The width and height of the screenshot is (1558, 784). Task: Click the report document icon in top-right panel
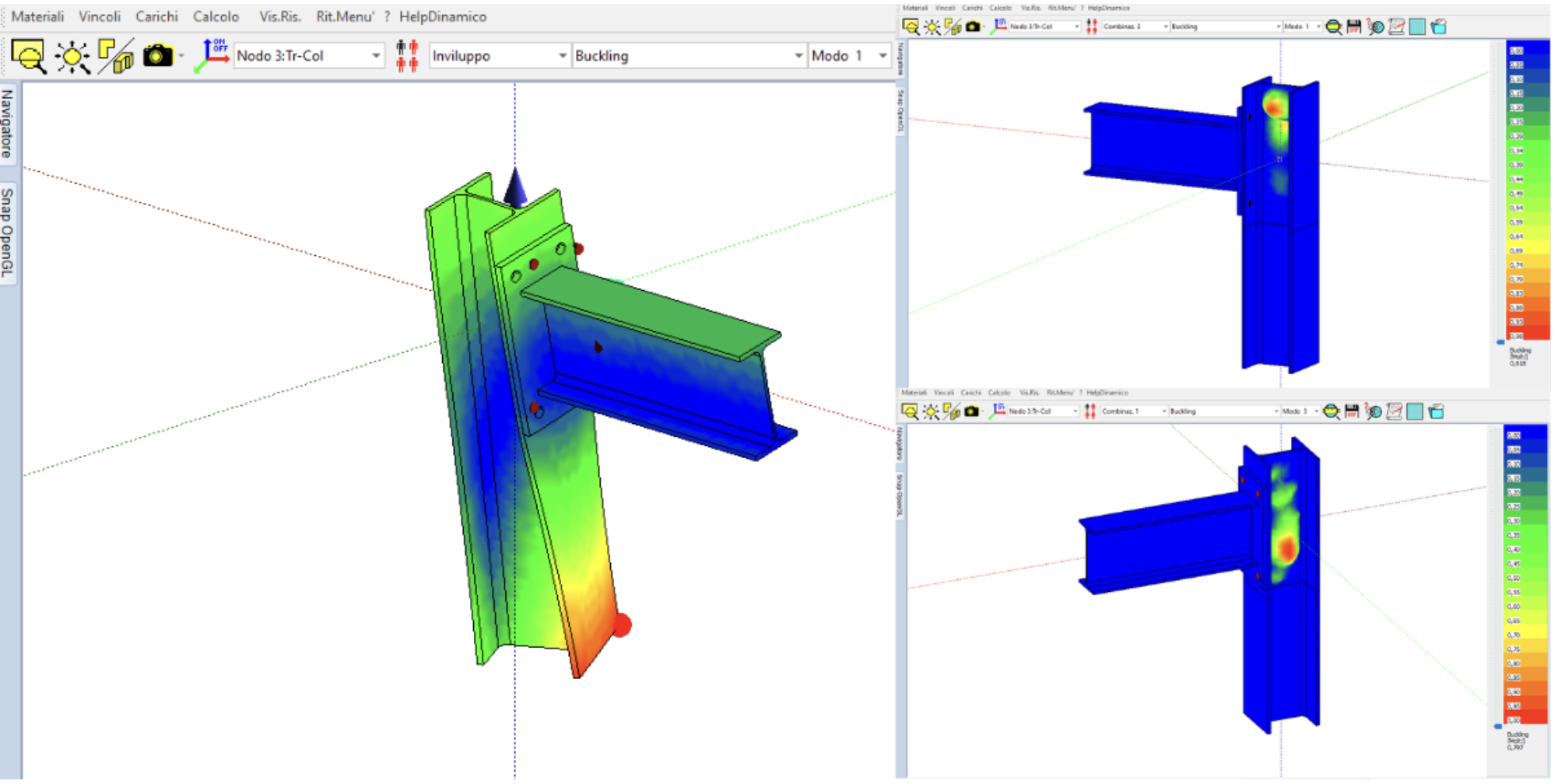tap(1397, 26)
